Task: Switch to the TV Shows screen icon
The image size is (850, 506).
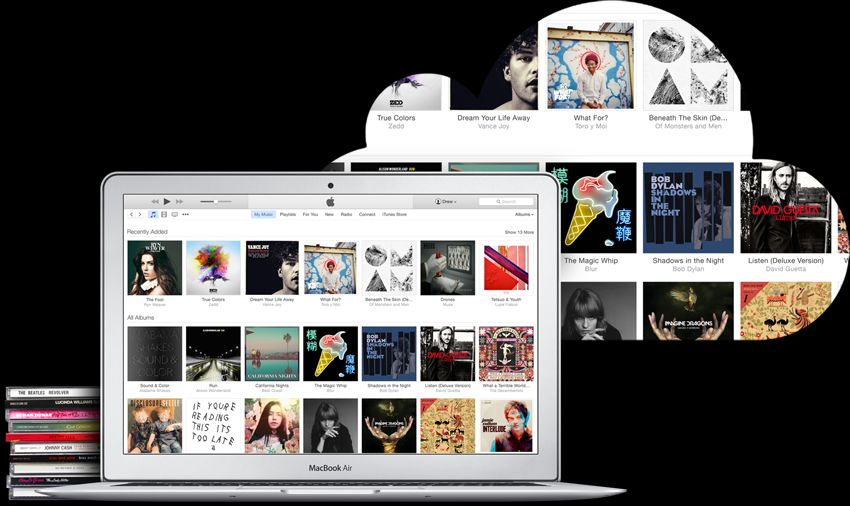Action: point(175,215)
